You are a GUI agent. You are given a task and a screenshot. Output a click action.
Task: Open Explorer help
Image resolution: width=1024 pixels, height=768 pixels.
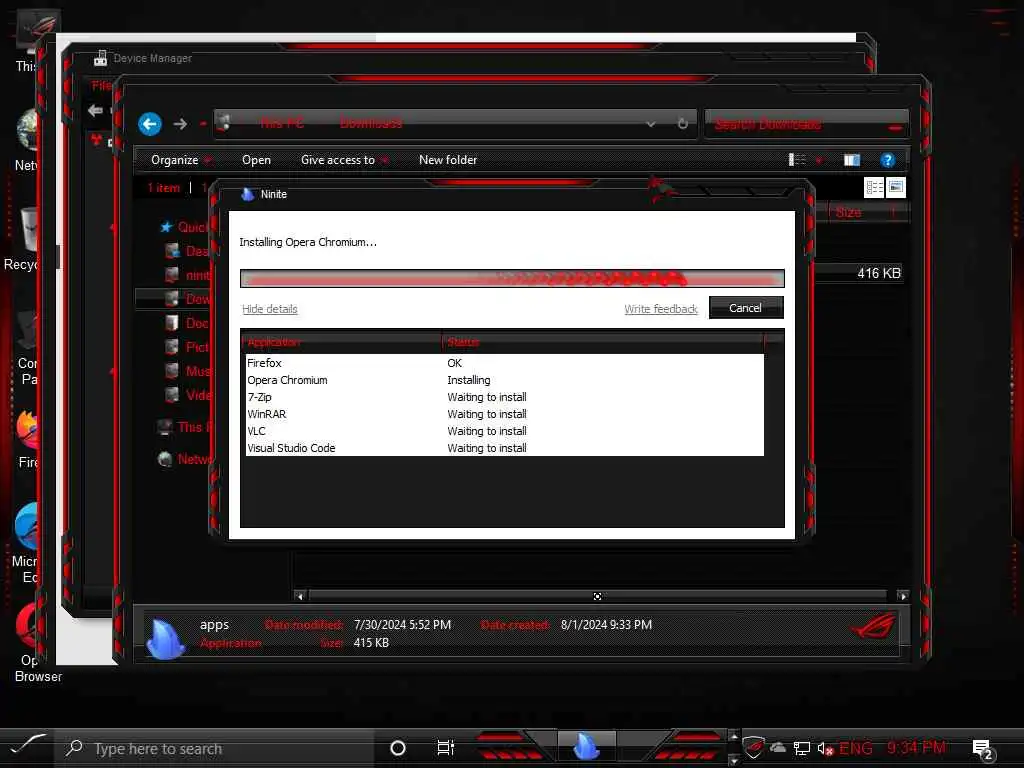click(887, 160)
